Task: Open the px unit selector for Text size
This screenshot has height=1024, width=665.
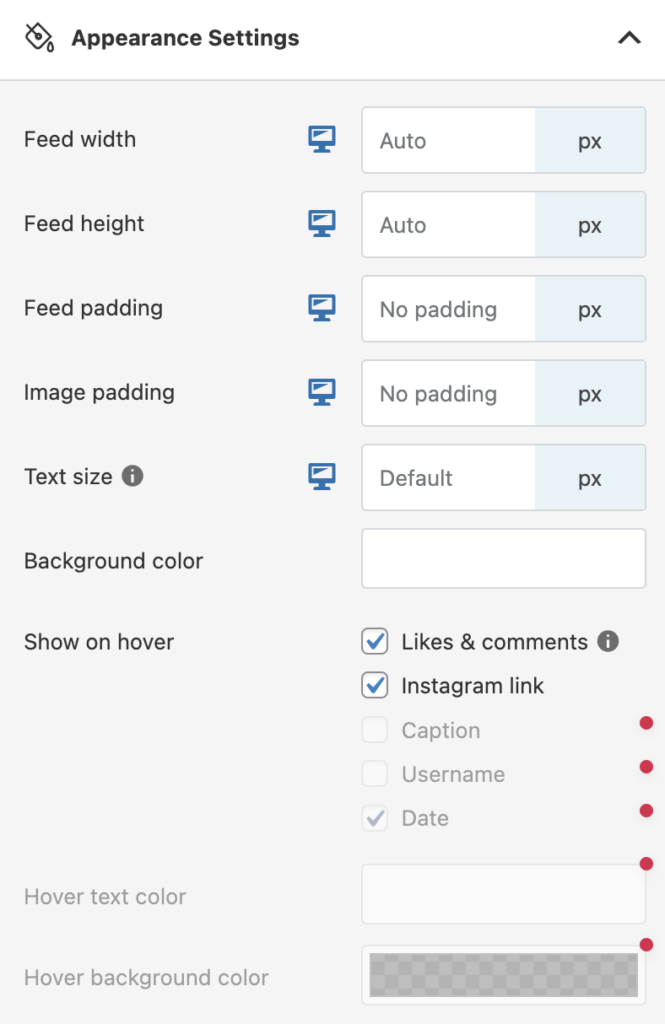Action: 590,478
